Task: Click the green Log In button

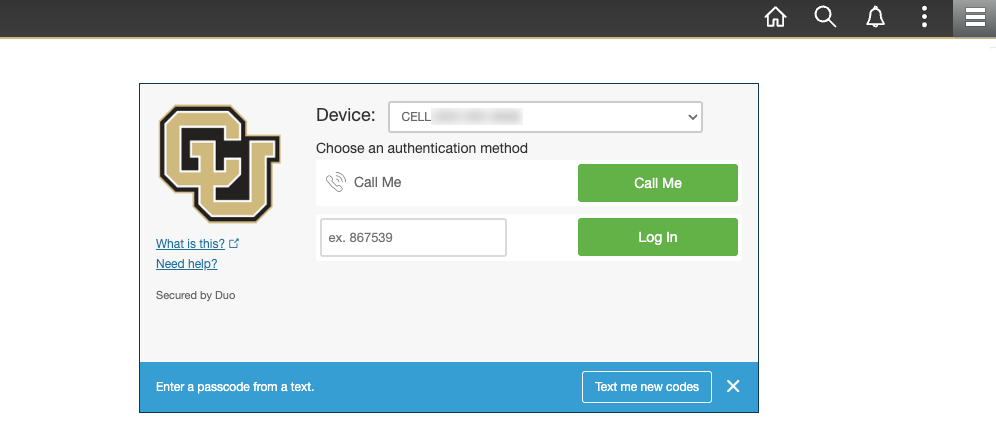Action: (x=657, y=237)
